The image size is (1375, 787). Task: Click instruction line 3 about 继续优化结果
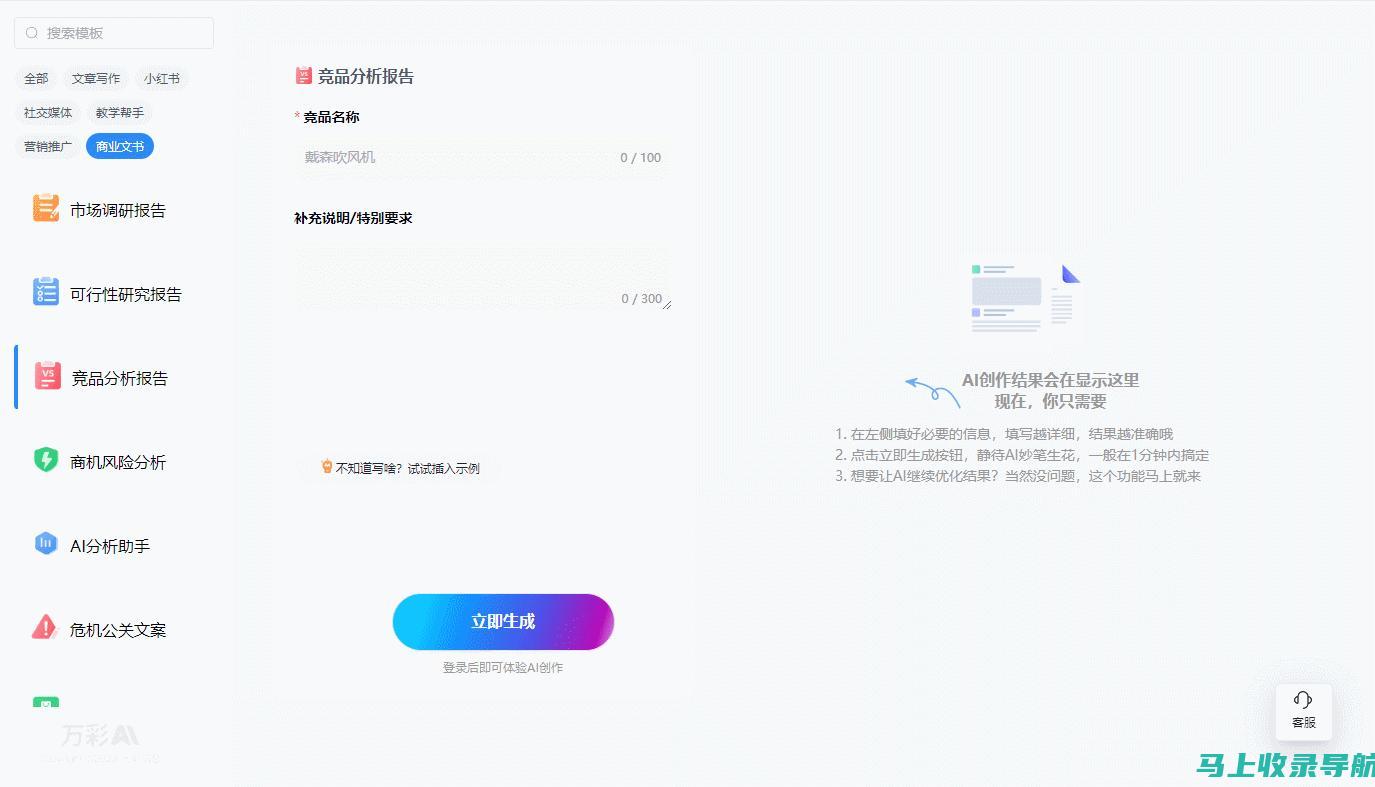click(x=1018, y=476)
